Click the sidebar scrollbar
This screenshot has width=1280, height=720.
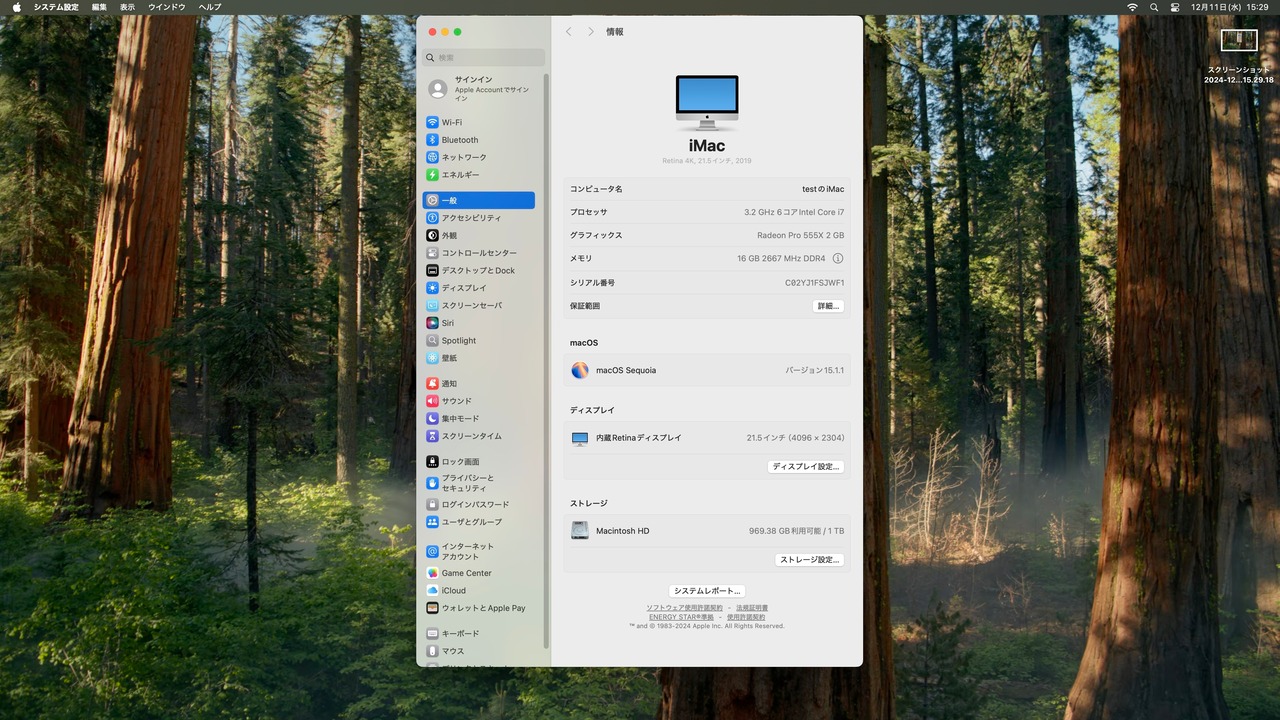tap(546, 359)
